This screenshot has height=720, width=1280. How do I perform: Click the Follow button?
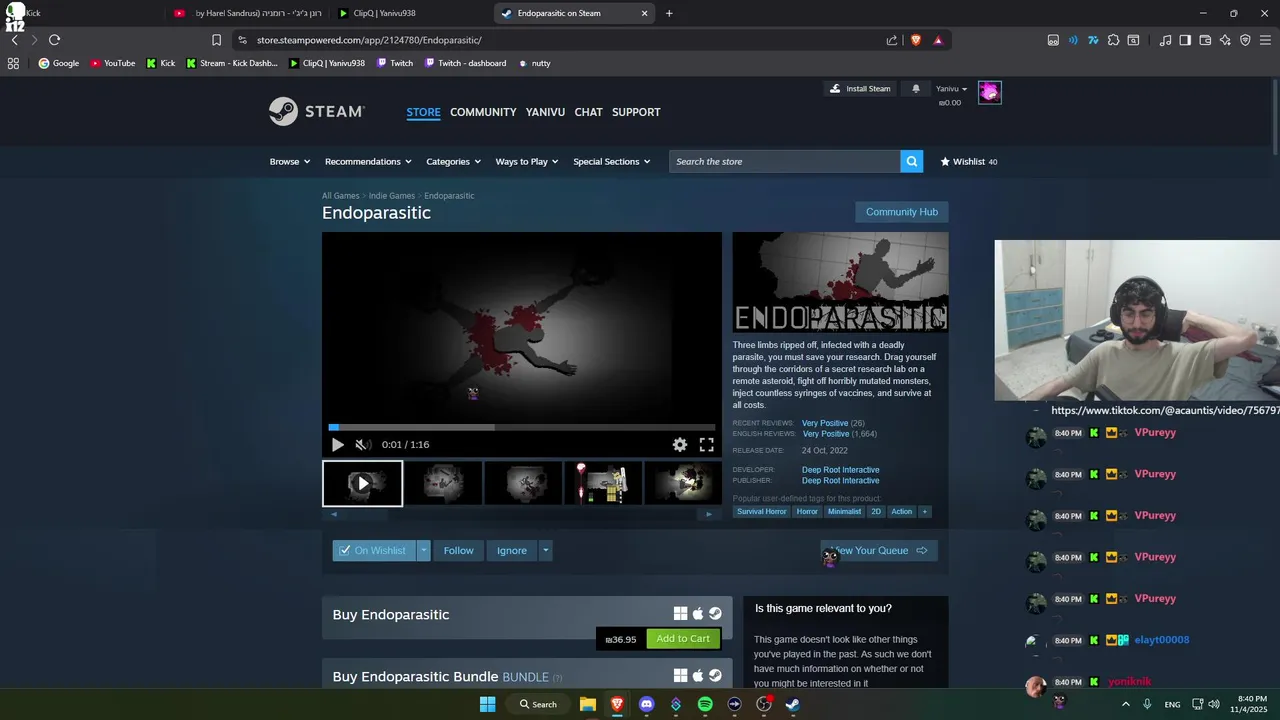coord(459,550)
